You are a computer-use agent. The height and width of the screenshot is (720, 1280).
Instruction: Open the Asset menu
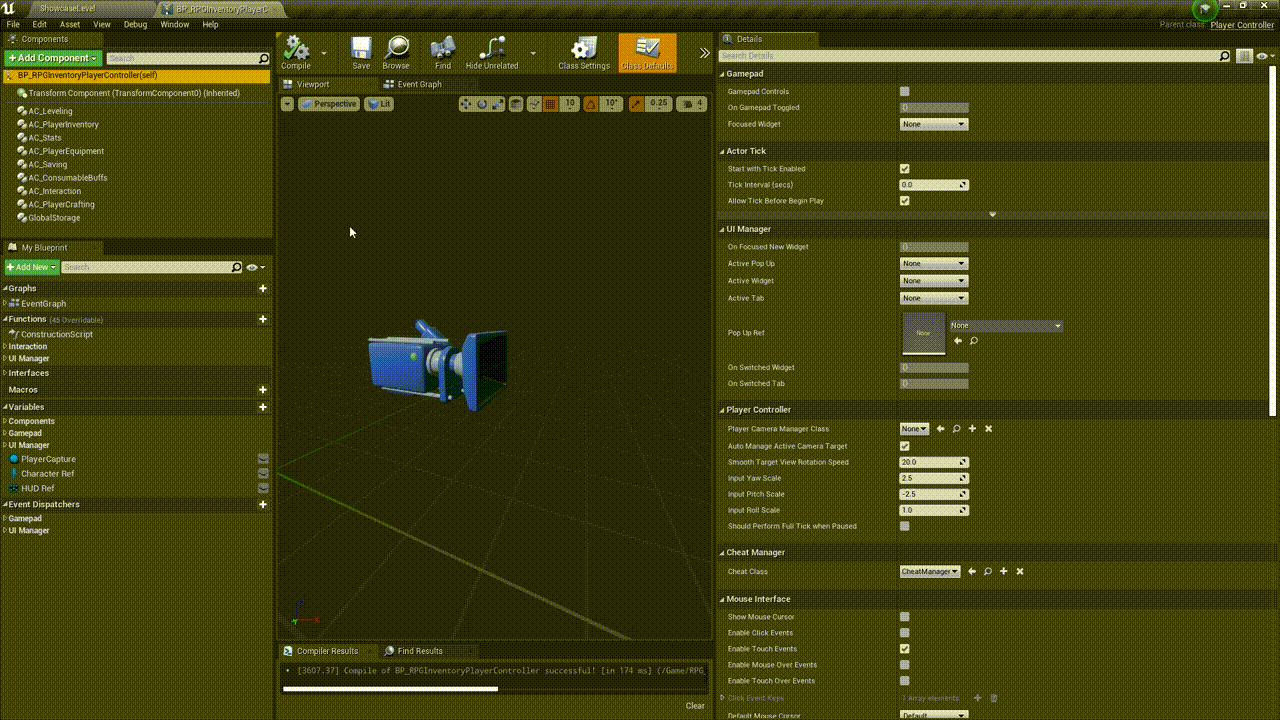[x=70, y=24]
